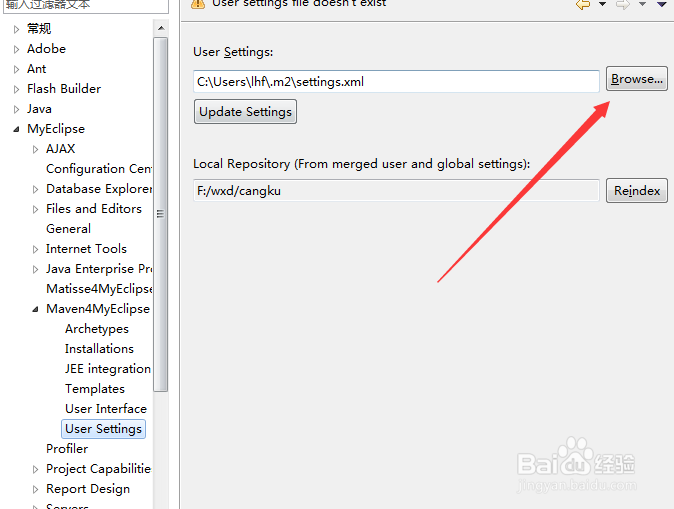Select Profiler in the preferences tree
Viewport: 674px width, 509px height.
pos(67,448)
